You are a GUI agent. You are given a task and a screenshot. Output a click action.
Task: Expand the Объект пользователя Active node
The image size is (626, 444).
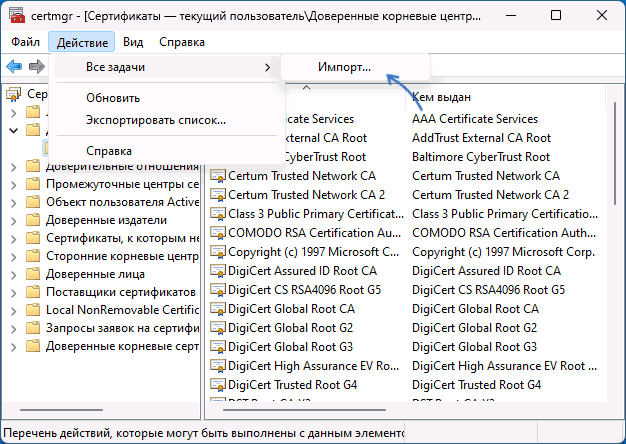point(14,202)
